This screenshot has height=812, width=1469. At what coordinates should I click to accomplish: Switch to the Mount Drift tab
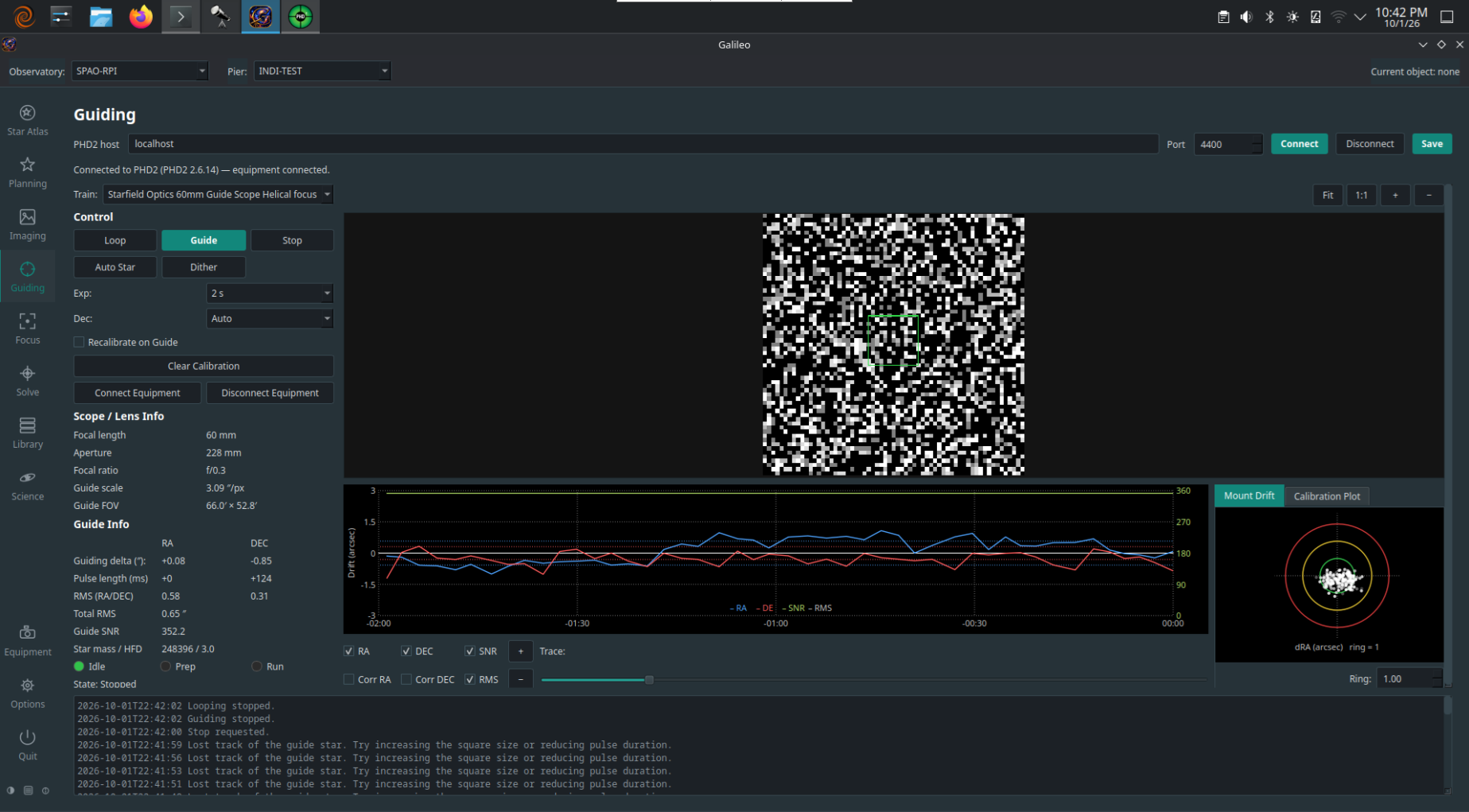click(x=1249, y=495)
